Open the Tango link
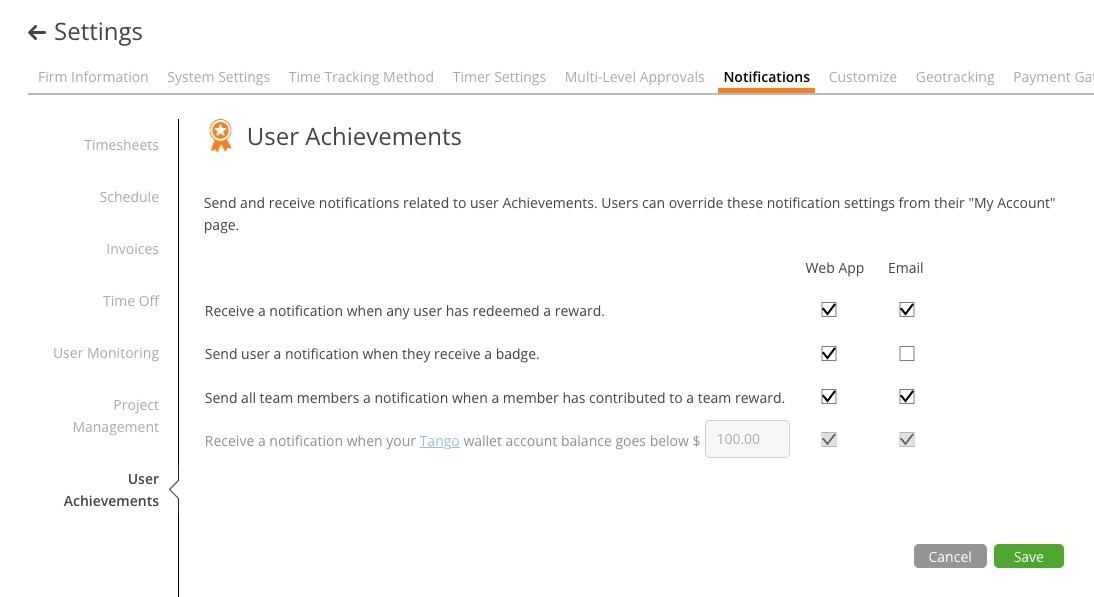The image size is (1094, 597). pos(440,441)
